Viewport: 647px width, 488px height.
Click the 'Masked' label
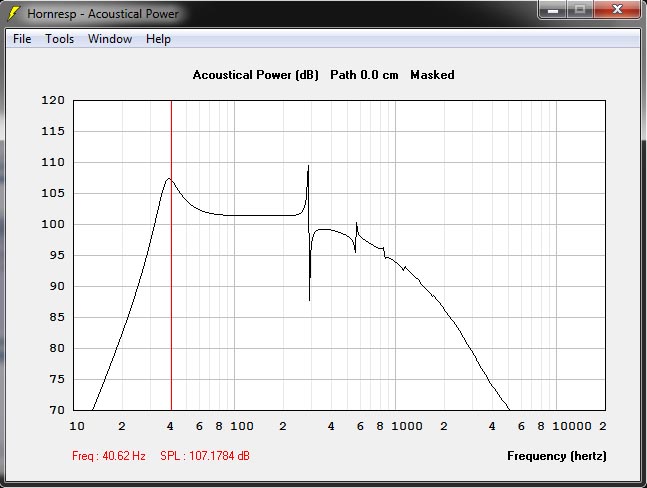coord(432,75)
